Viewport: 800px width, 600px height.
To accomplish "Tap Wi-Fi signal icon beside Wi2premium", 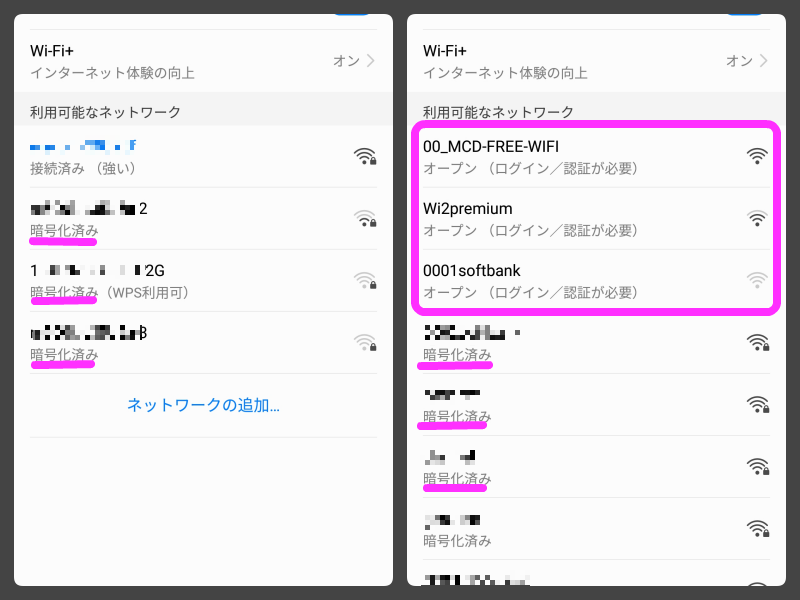I will pyautogui.click(x=757, y=218).
